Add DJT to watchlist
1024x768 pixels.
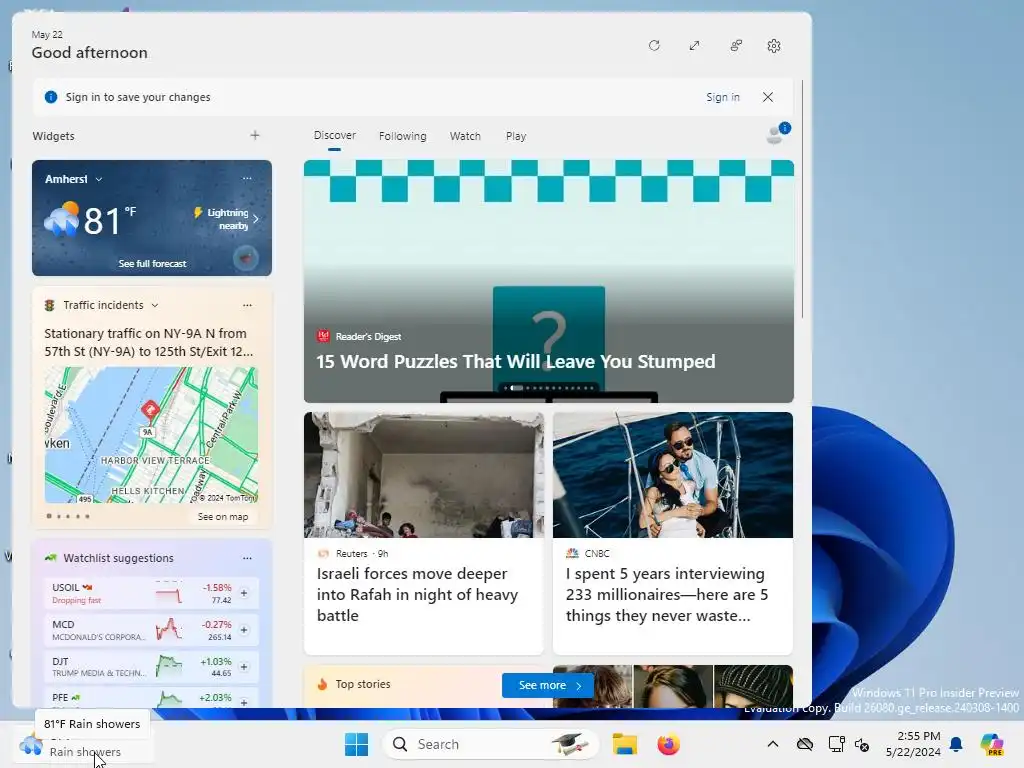coord(244,667)
